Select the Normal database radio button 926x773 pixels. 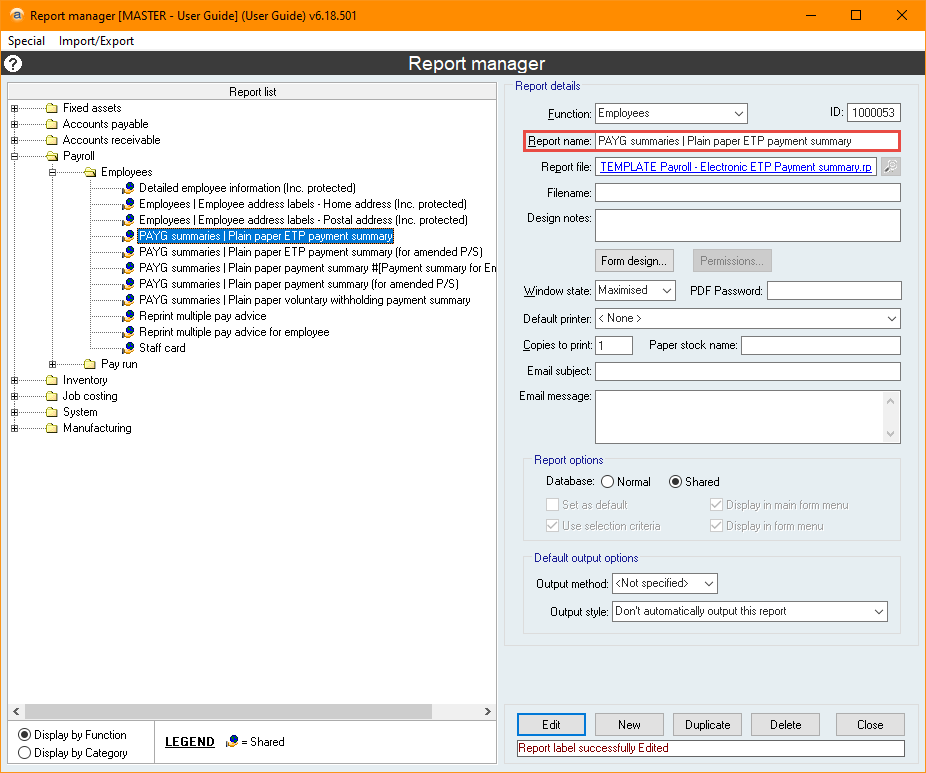tap(607, 482)
